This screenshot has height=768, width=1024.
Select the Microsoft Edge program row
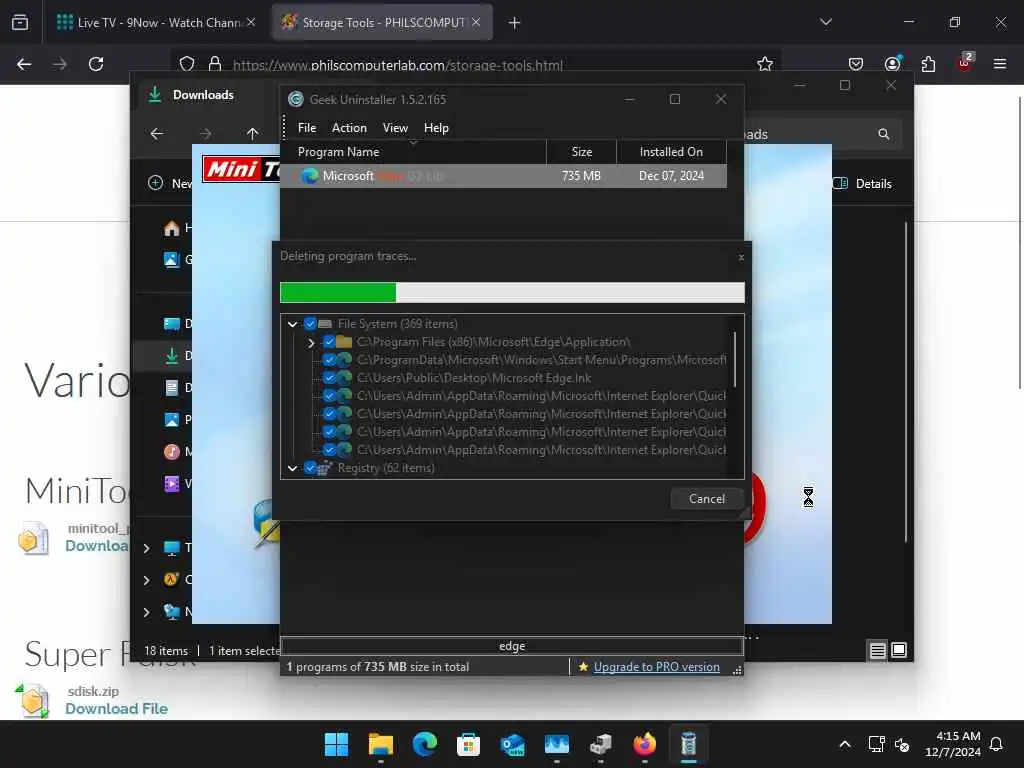[x=504, y=176]
